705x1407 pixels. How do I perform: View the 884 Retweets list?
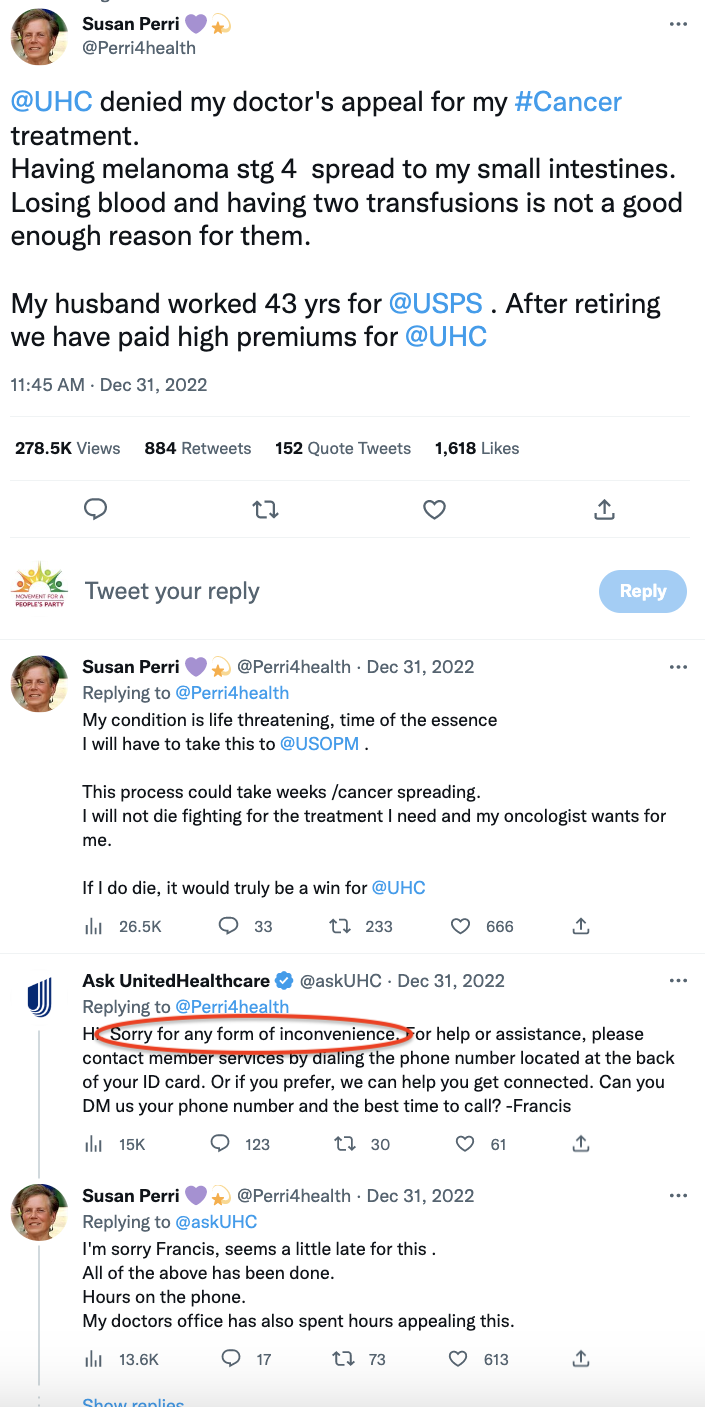tap(198, 448)
